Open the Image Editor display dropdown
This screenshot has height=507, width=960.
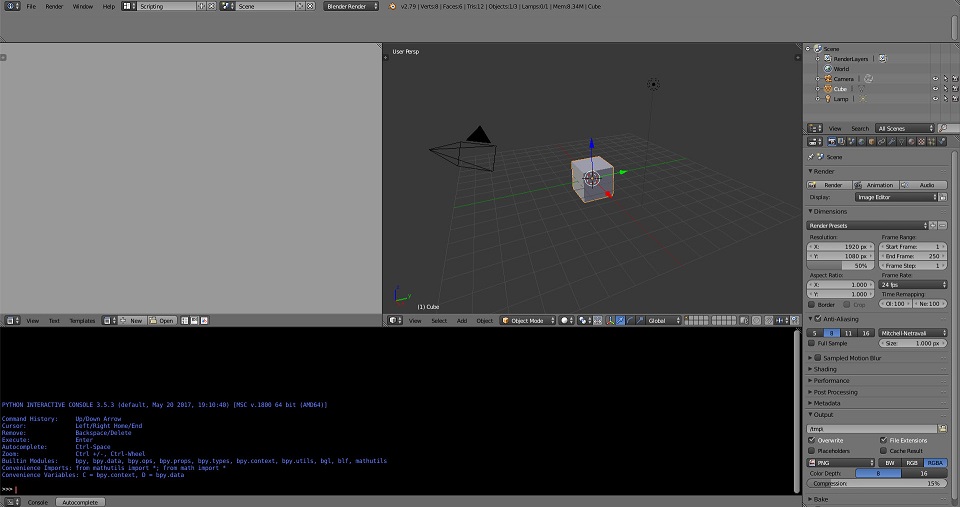(x=896, y=197)
